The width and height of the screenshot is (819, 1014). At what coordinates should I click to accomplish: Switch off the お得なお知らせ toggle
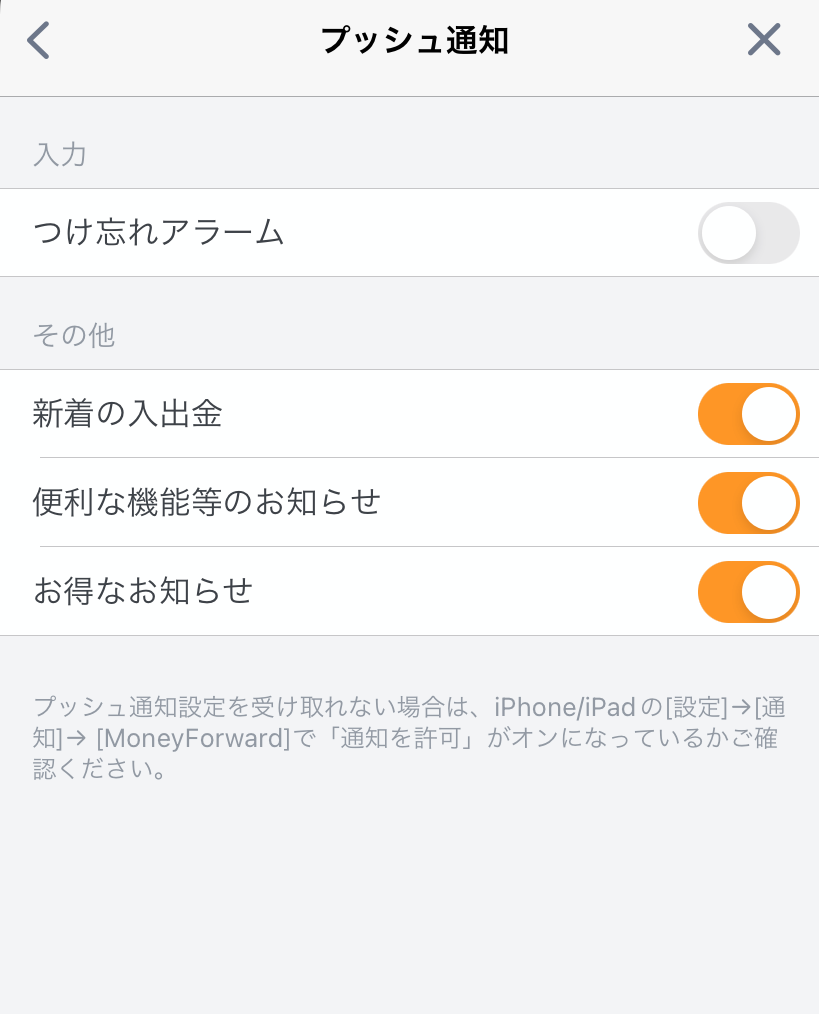point(748,592)
